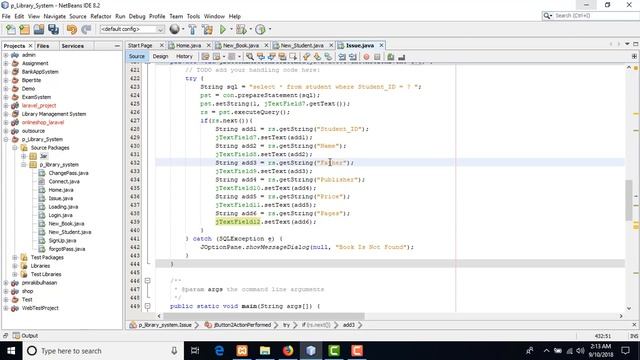Open the Debug Project dropdown arrow

click(250, 29)
